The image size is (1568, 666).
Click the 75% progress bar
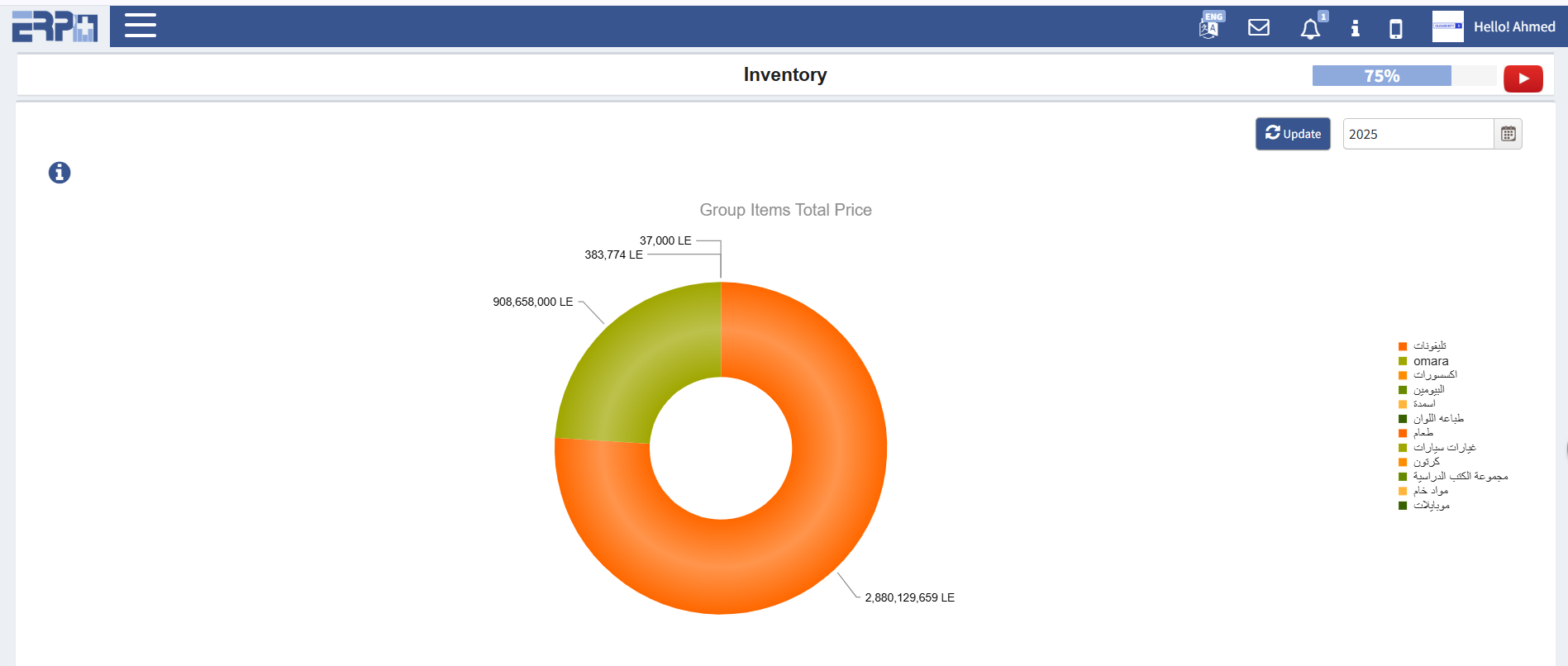click(1404, 76)
